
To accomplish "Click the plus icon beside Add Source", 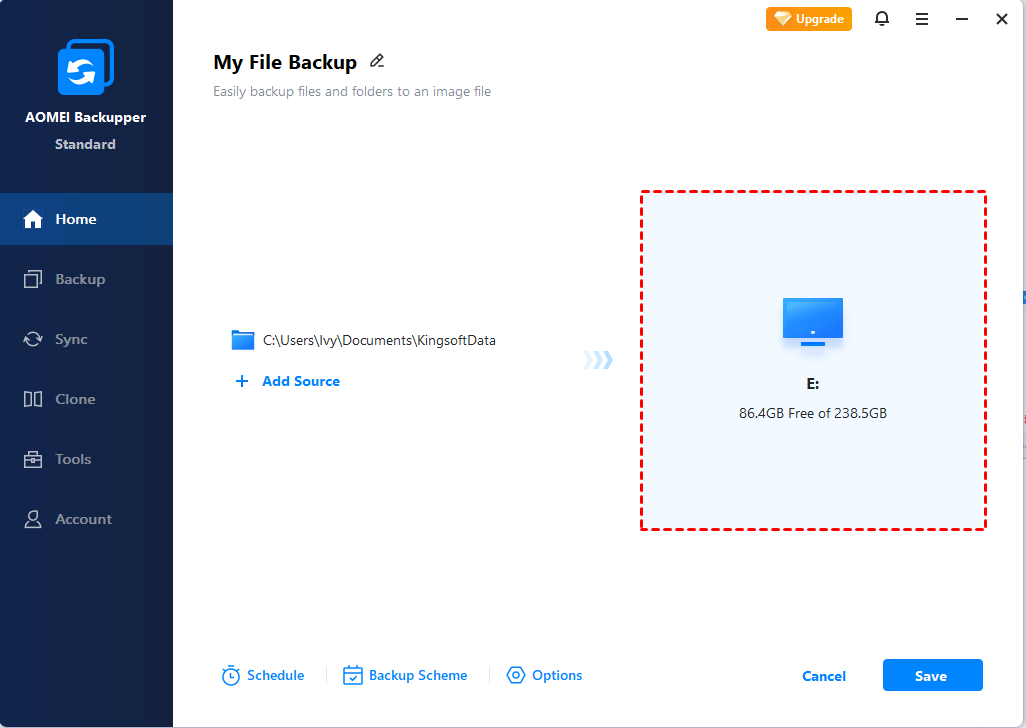I will point(241,381).
